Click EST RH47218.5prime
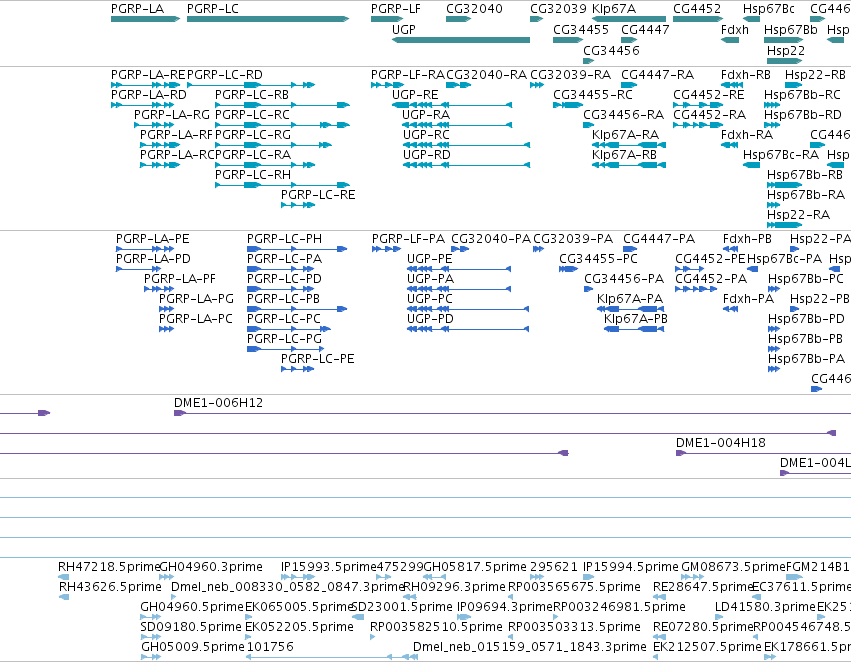Screen dimensions: 851x662 point(109,567)
